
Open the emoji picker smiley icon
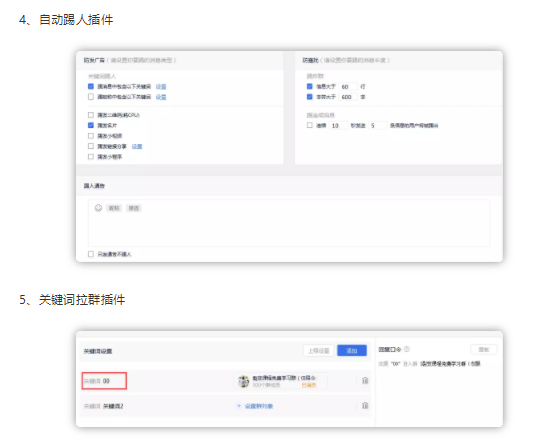tap(98, 208)
